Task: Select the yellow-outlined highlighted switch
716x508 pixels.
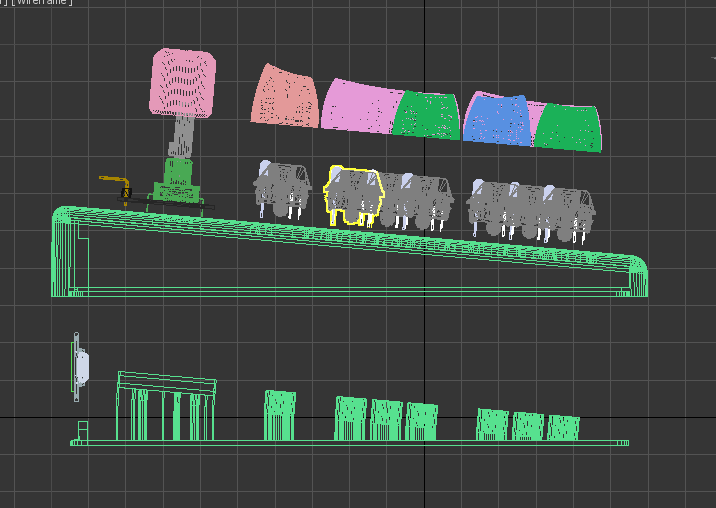Action: (x=353, y=196)
